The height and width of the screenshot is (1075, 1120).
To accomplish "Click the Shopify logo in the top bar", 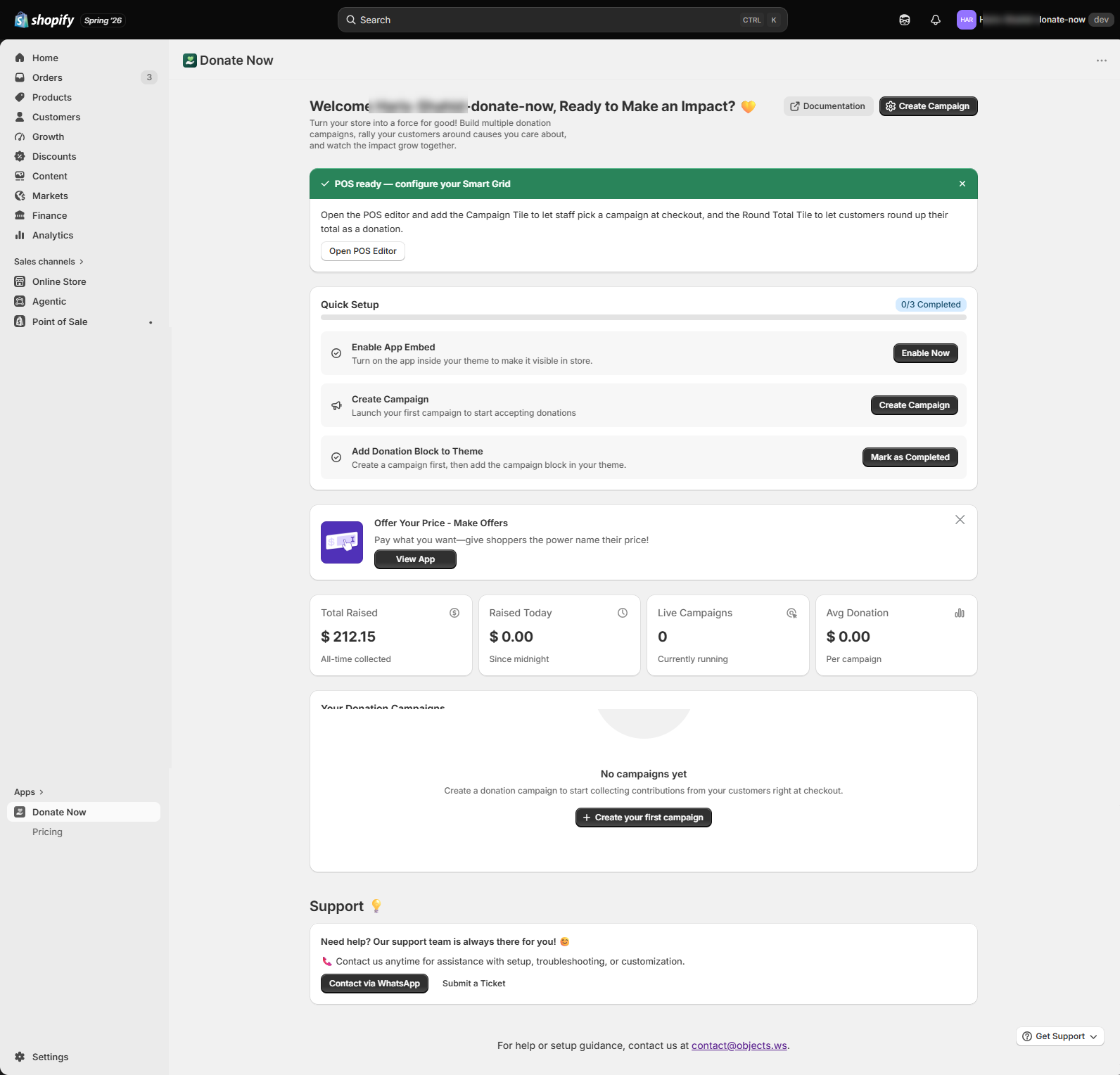I will coord(44,20).
